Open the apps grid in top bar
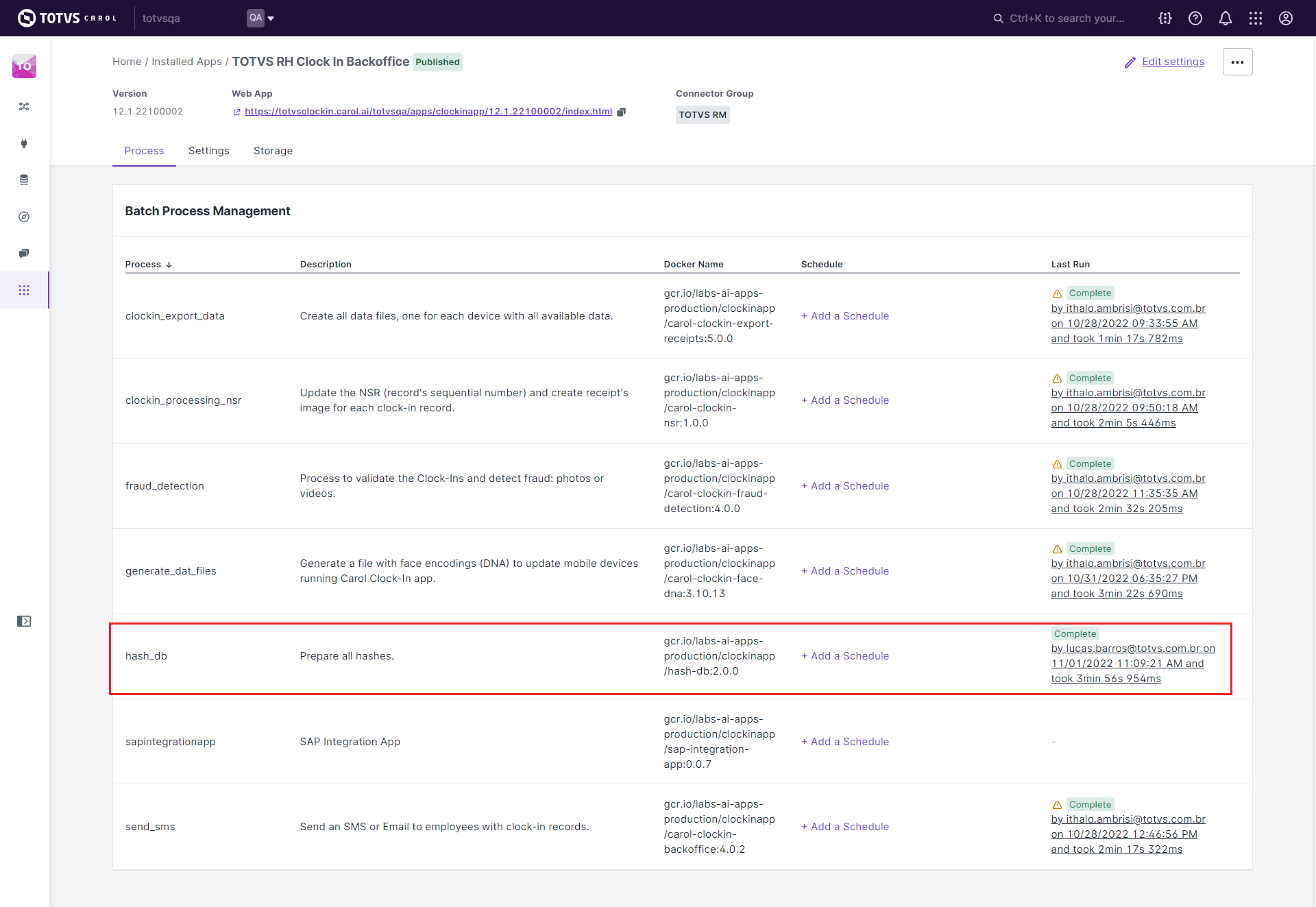Viewport: 1316px width, 907px height. (x=1255, y=19)
